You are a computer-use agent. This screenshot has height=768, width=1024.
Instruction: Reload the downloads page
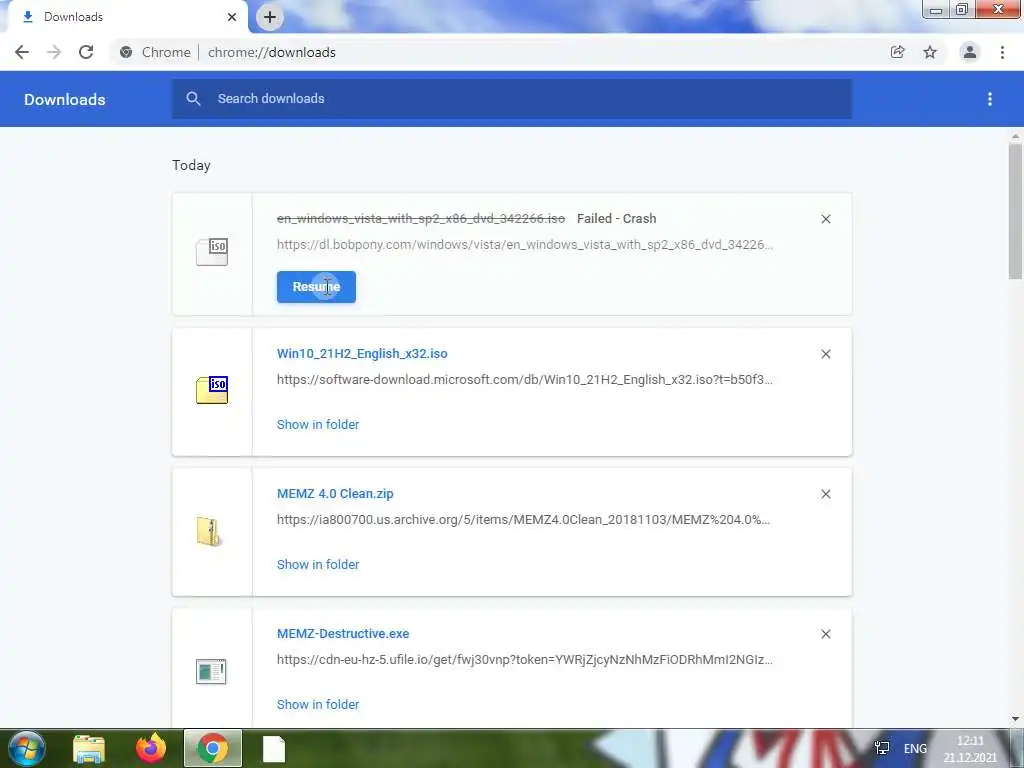coord(86,52)
